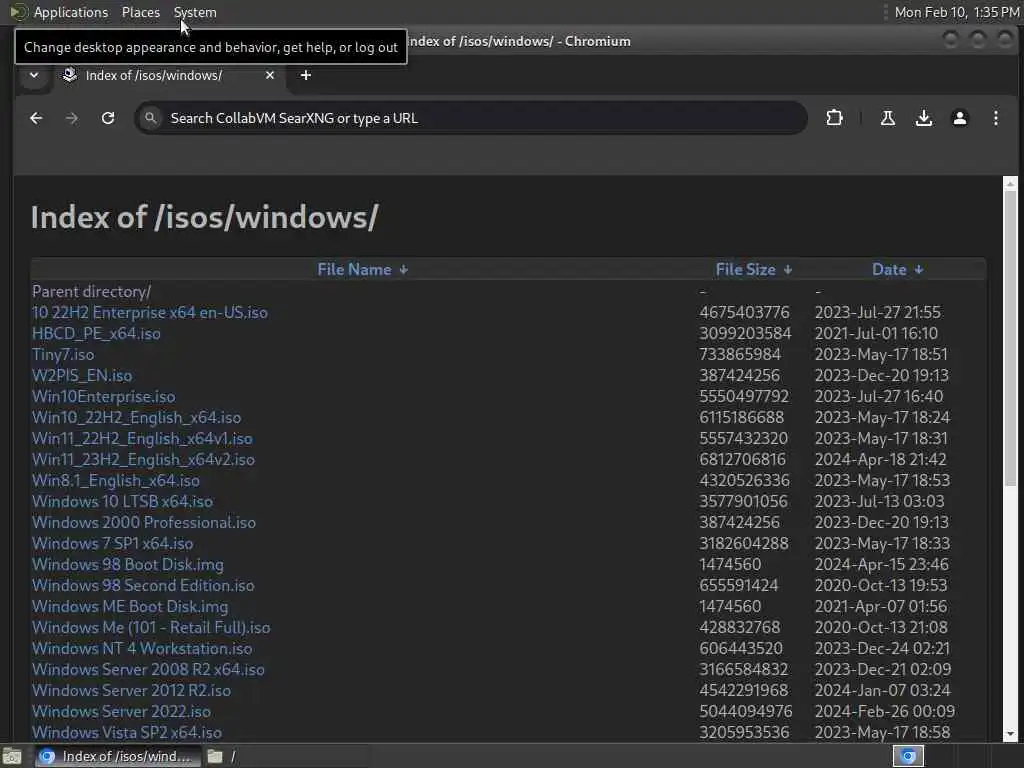Click Date descending arrow
This screenshot has width=1024, height=768.
(x=919, y=270)
